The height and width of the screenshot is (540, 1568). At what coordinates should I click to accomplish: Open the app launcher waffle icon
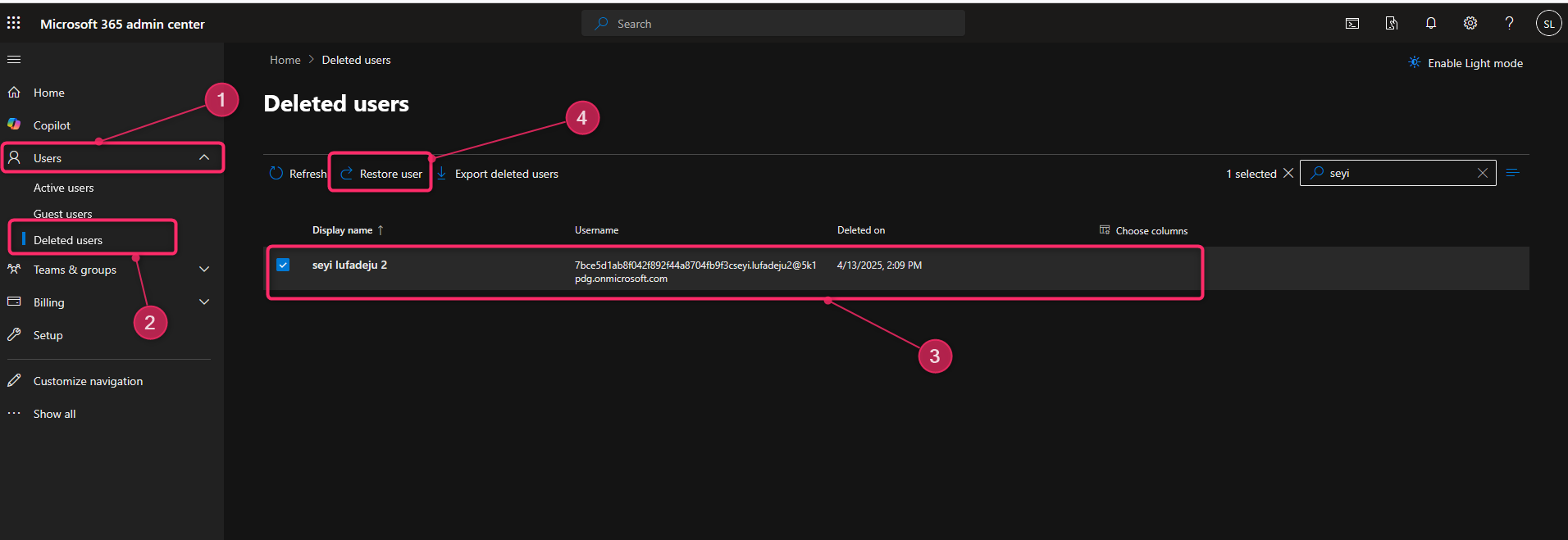tap(14, 23)
